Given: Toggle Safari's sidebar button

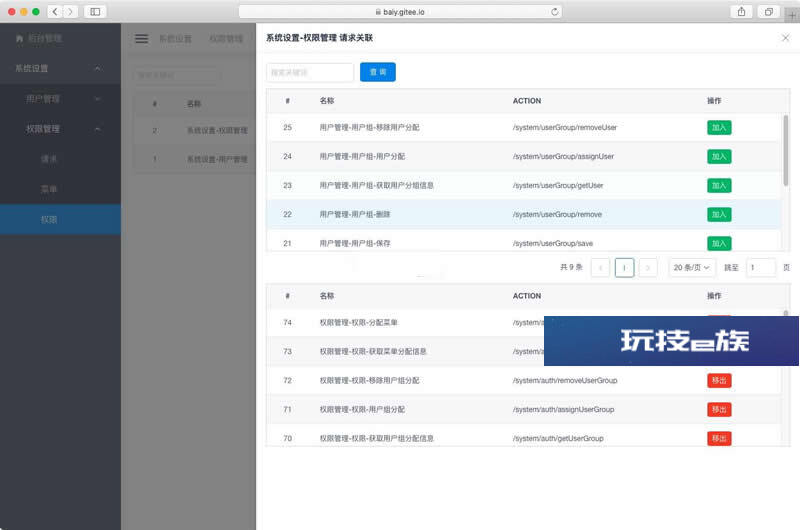Looking at the screenshot, I should click(95, 11).
